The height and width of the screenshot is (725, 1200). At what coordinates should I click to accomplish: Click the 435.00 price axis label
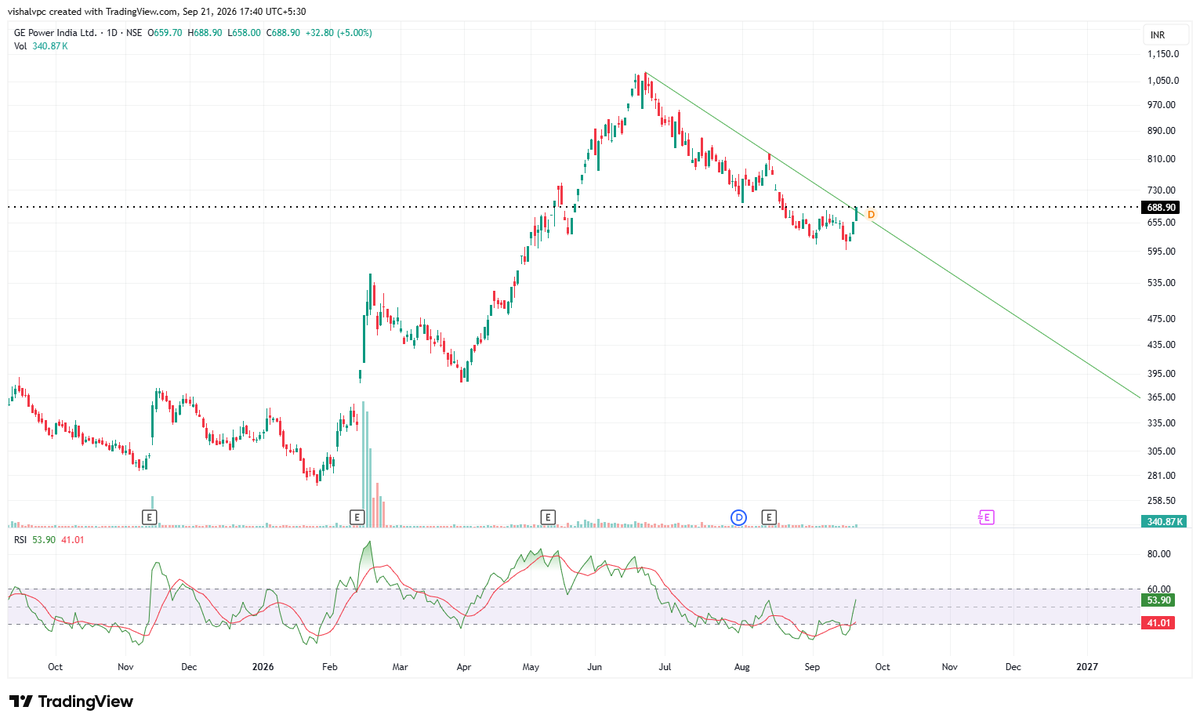[1163, 345]
